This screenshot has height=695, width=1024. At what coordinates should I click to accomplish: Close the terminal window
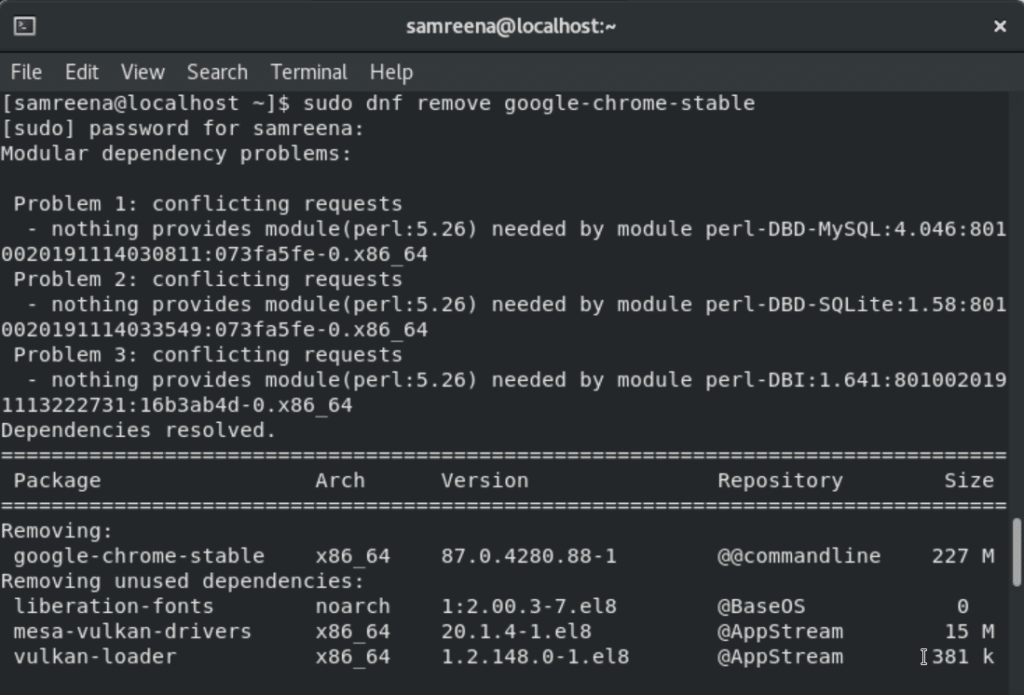[1000, 26]
